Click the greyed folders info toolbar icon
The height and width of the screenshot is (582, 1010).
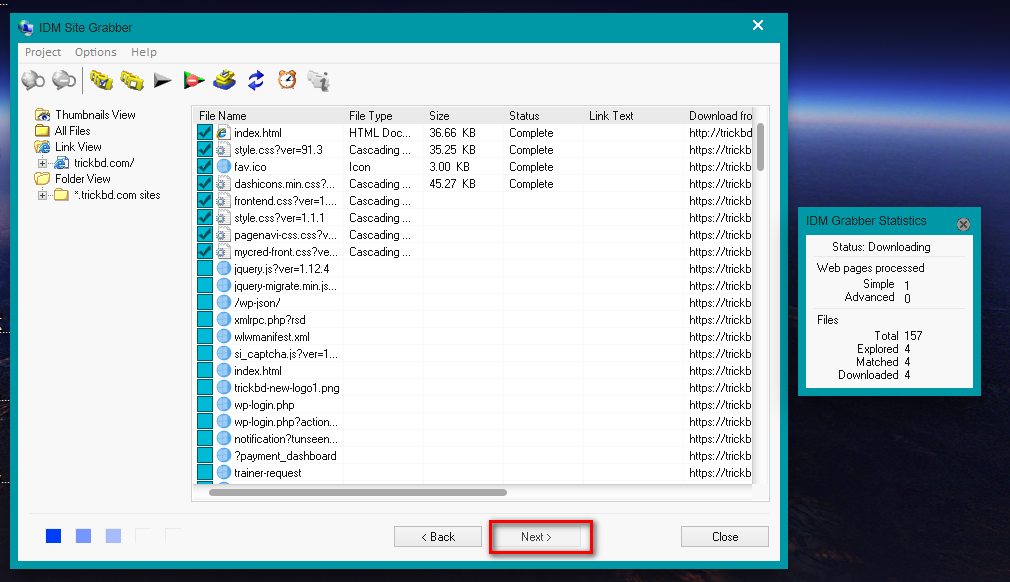(319, 80)
